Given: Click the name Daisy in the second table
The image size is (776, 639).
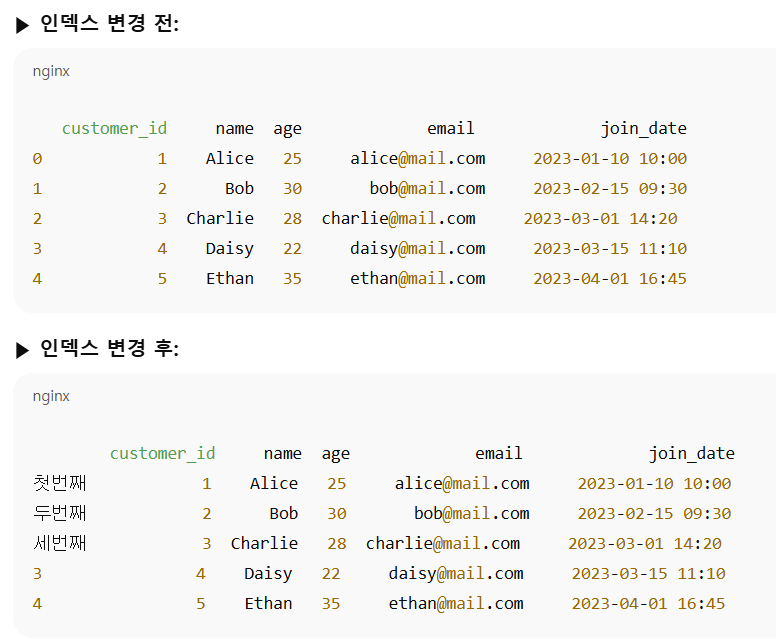Looking at the screenshot, I should (x=268, y=574).
